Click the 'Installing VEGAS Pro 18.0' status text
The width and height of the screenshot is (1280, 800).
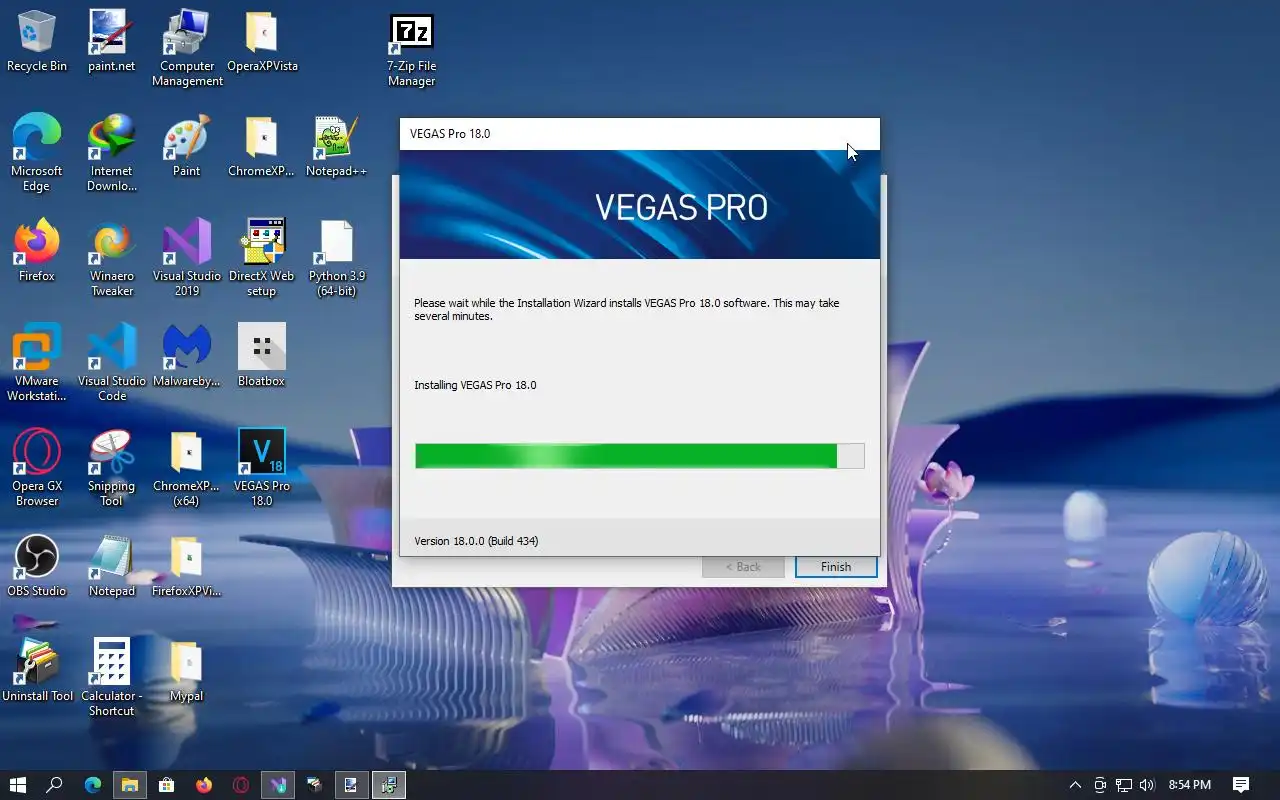click(475, 385)
